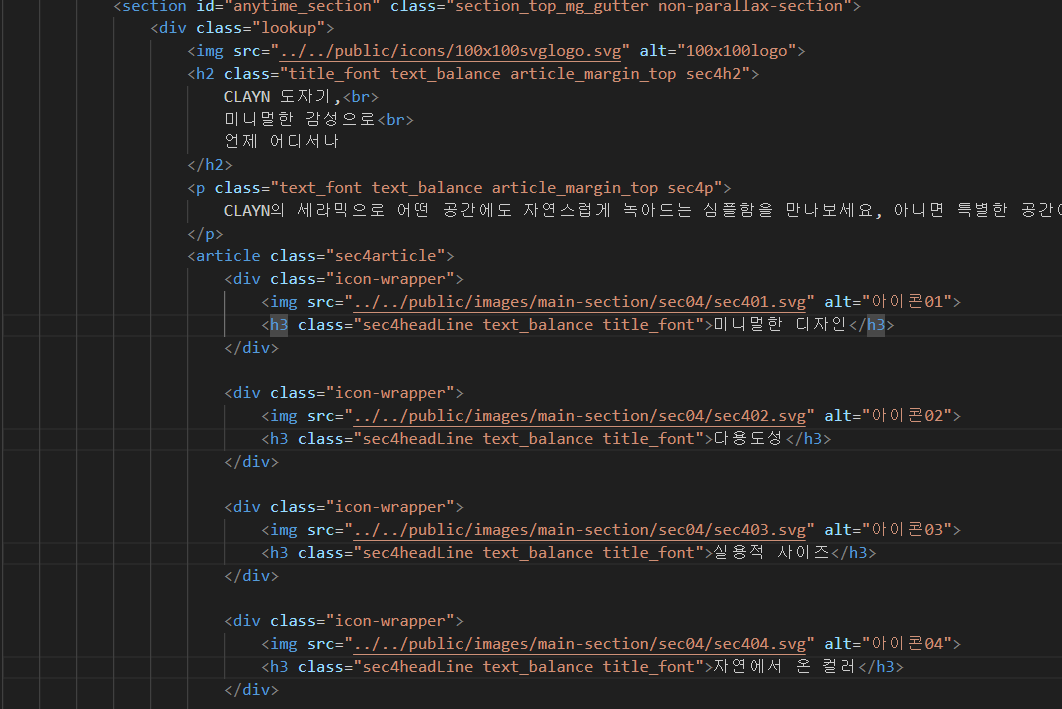Click the 'sec4p' class name
Screen dimensions: 1062x709
(x=691, y=188)
